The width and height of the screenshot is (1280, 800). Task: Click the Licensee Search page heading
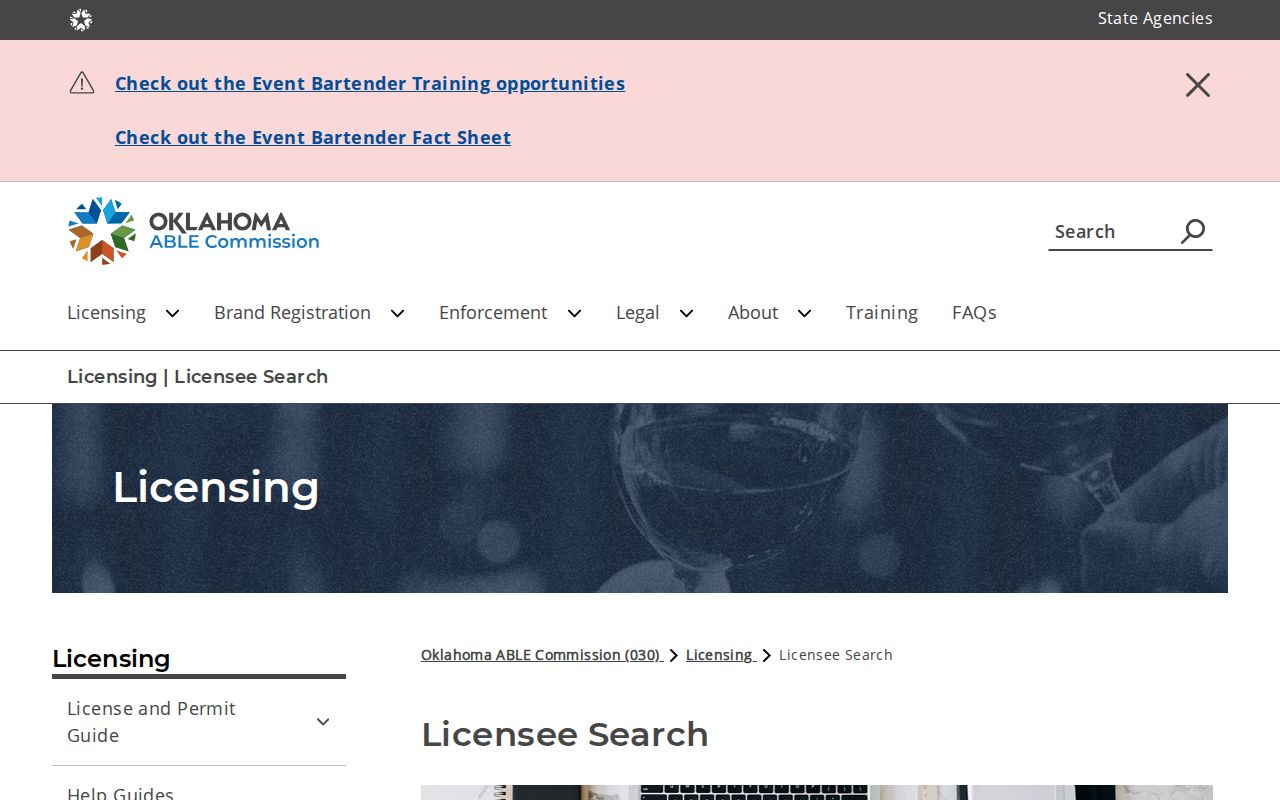tap(565, 734)
